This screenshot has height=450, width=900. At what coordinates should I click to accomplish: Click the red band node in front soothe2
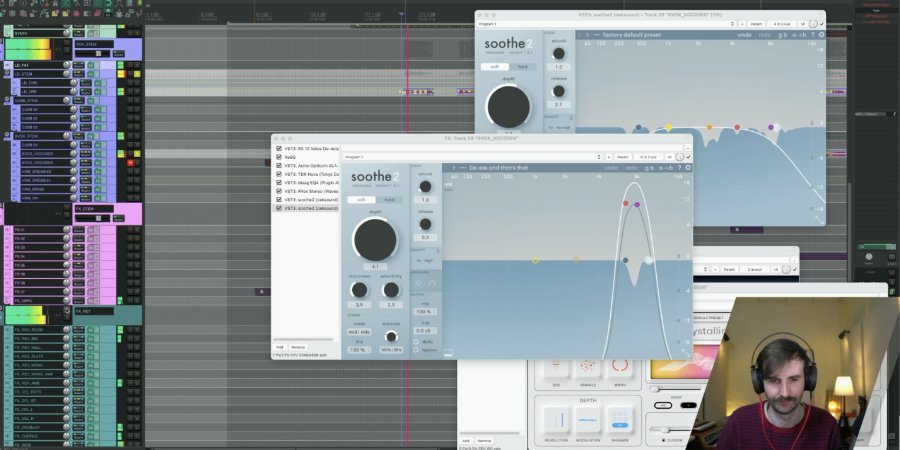coord(627,203)
